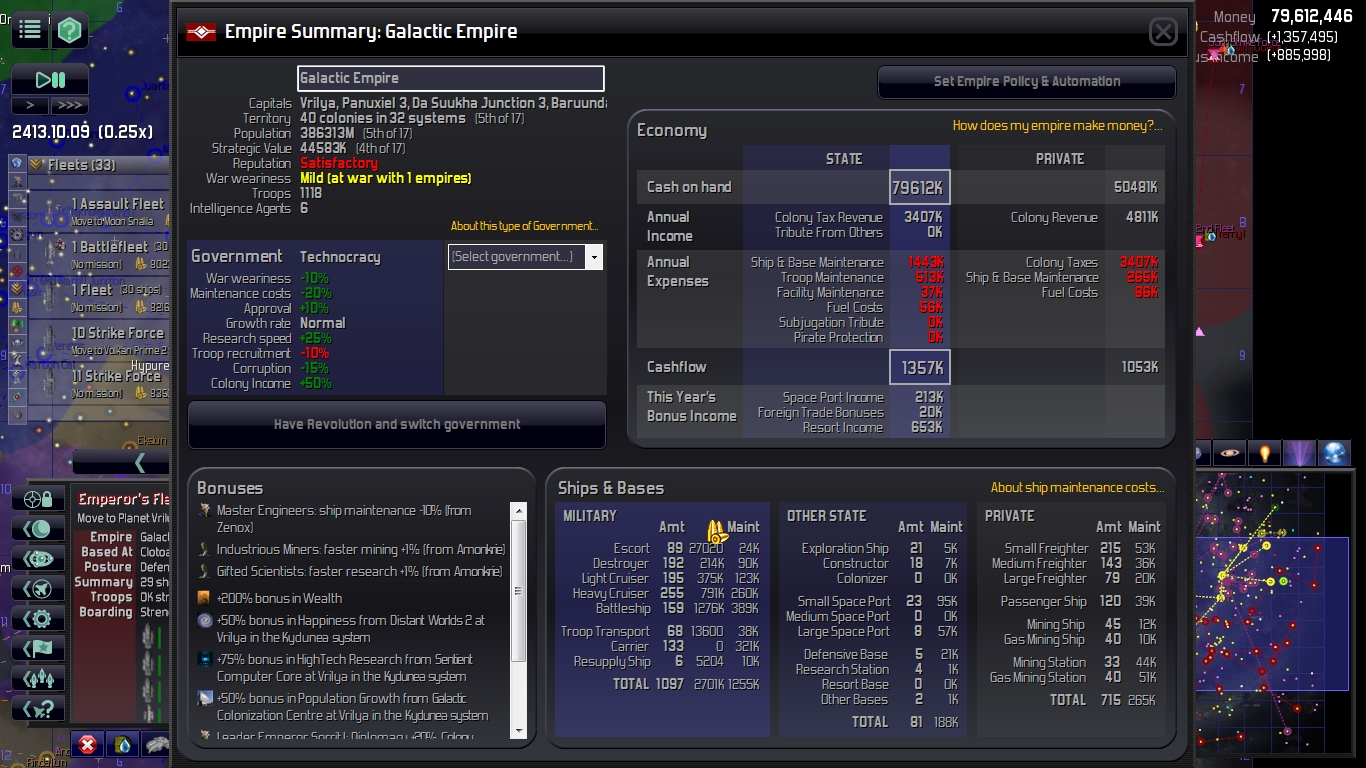Click the Battleship row in Military list

[662, 608]
